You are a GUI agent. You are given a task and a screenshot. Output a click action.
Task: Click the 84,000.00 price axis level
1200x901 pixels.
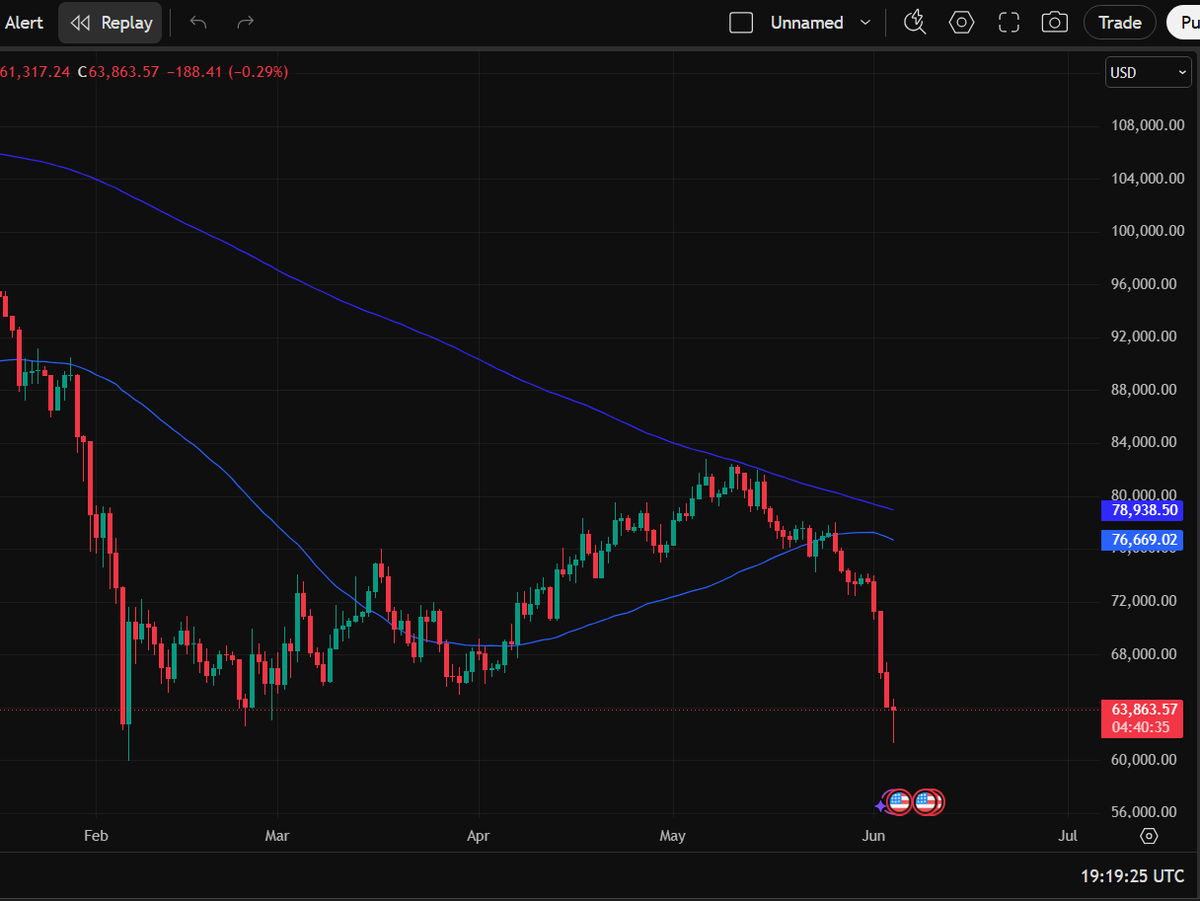tap(1144, 443)
